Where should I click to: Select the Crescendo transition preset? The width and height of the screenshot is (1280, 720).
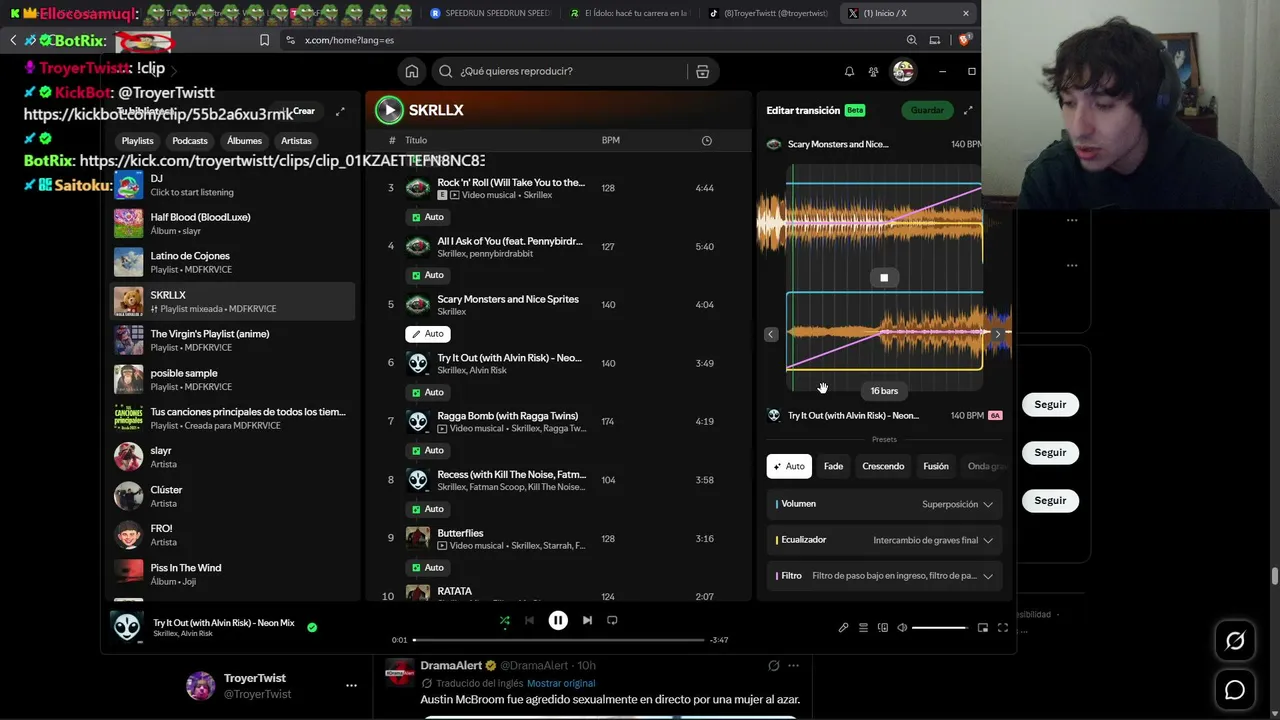pyautogui.click(x=883, y=466)
